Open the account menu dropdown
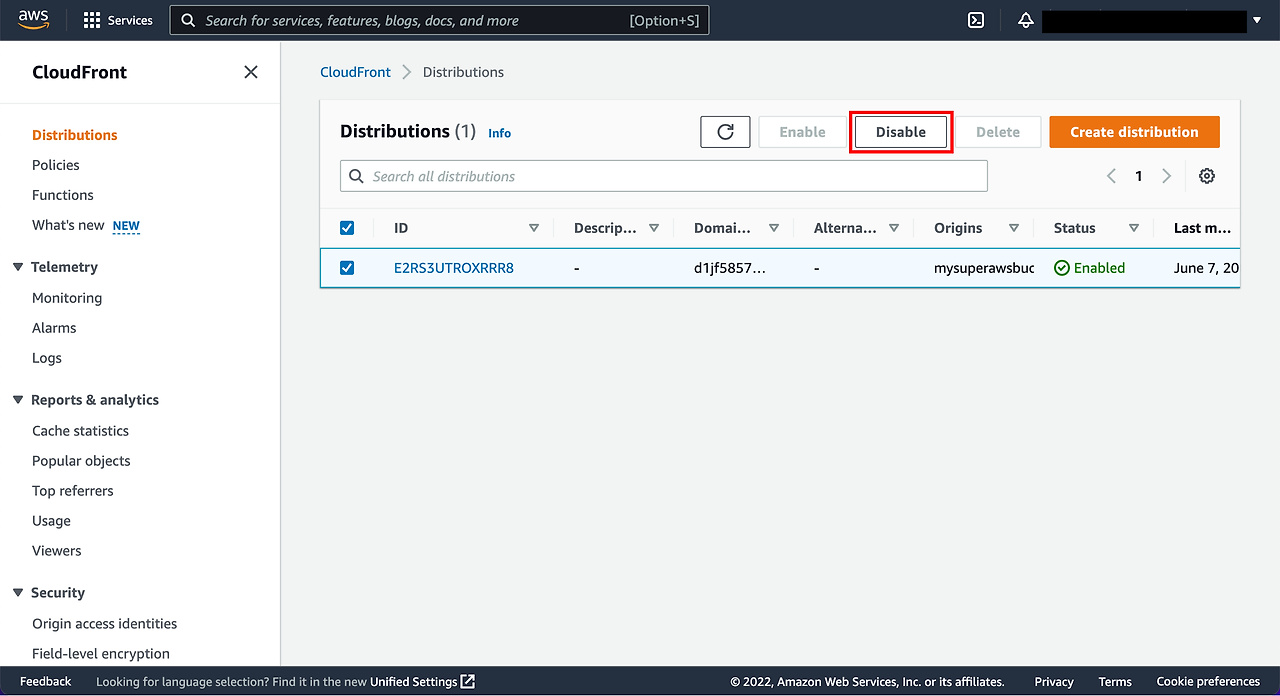Screen dimensions: 1280x696 [x=1256, y=19]
